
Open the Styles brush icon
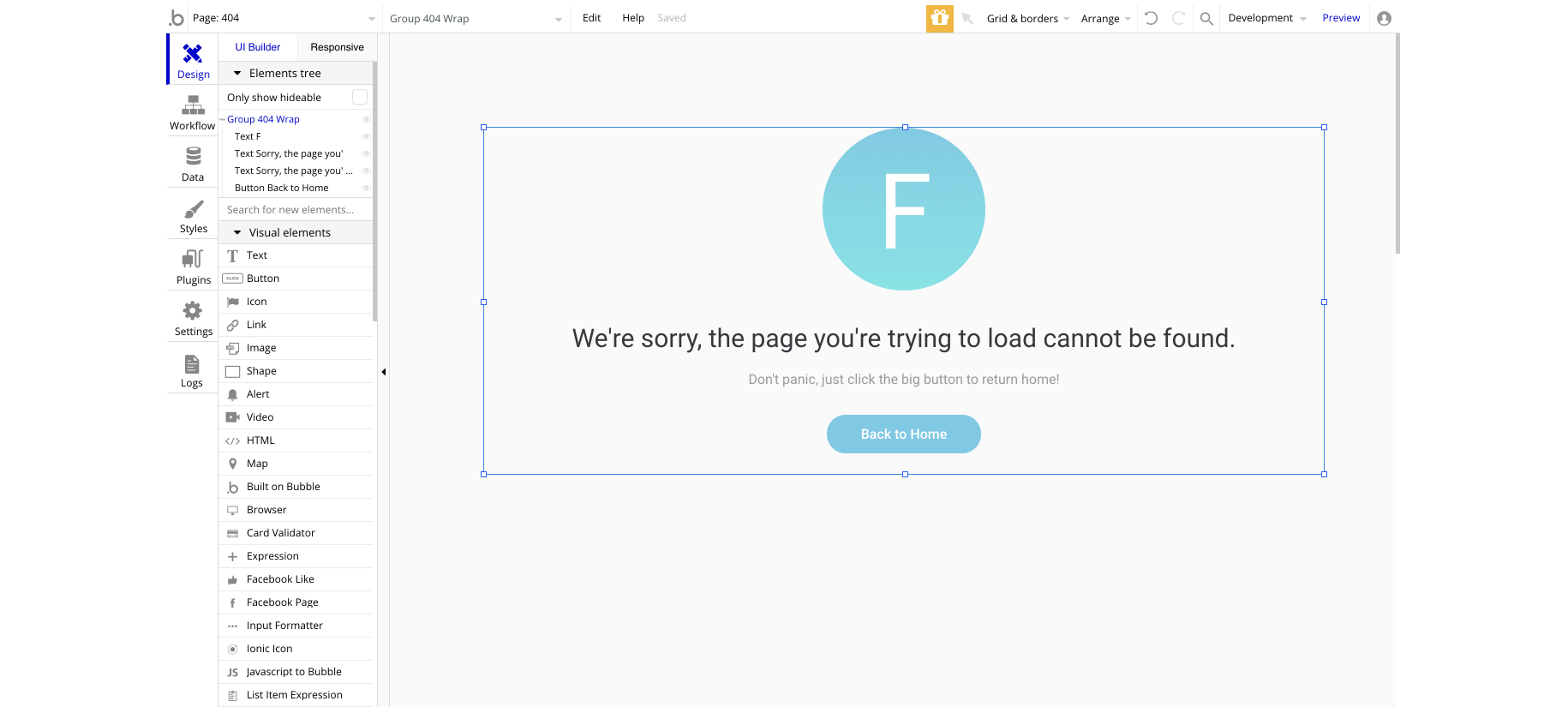(194, 210)
